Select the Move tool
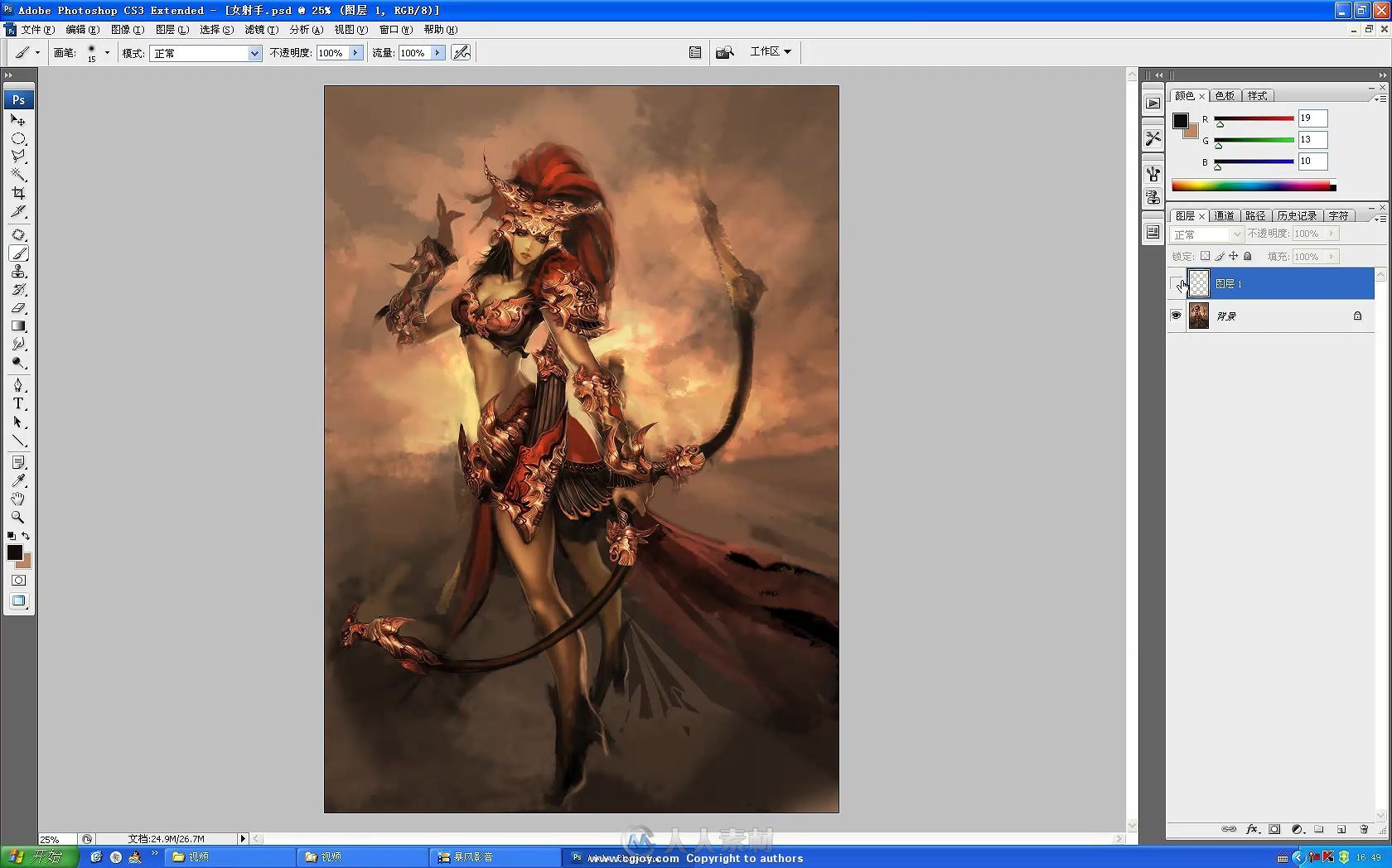Viewport: 1392px width, 868px height. coord(17,120)
